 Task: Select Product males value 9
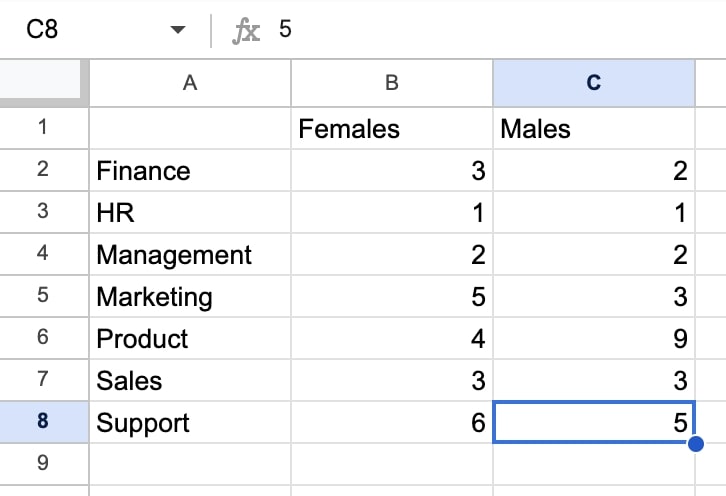(x=594, y=338)
